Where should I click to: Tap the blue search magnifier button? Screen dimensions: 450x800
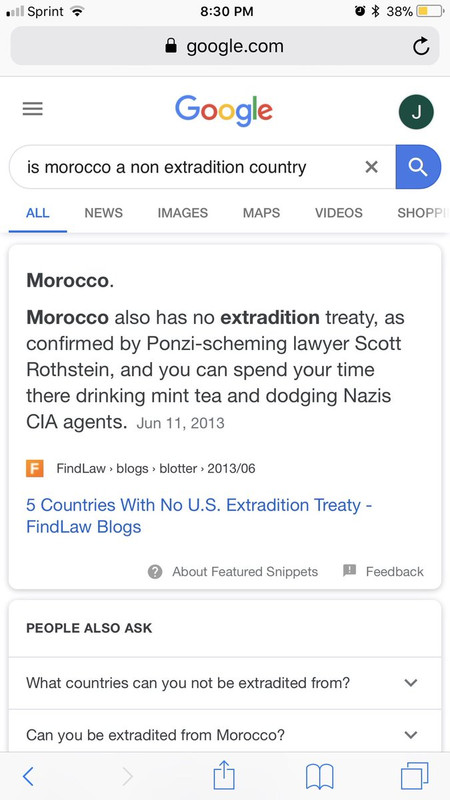pyautogui.click(x=418, y=167)
